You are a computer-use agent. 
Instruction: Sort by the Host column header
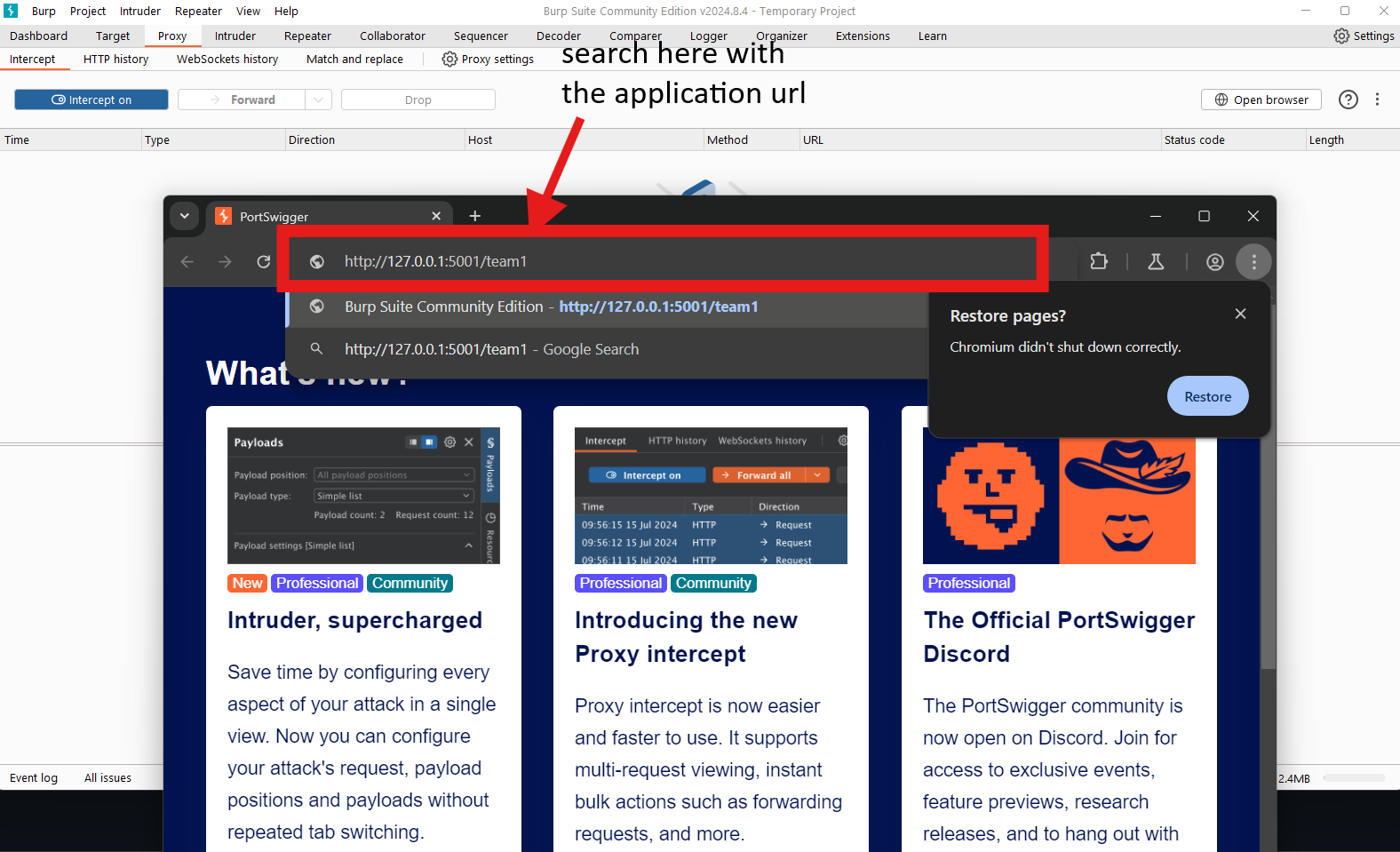[x=584, y=139]
